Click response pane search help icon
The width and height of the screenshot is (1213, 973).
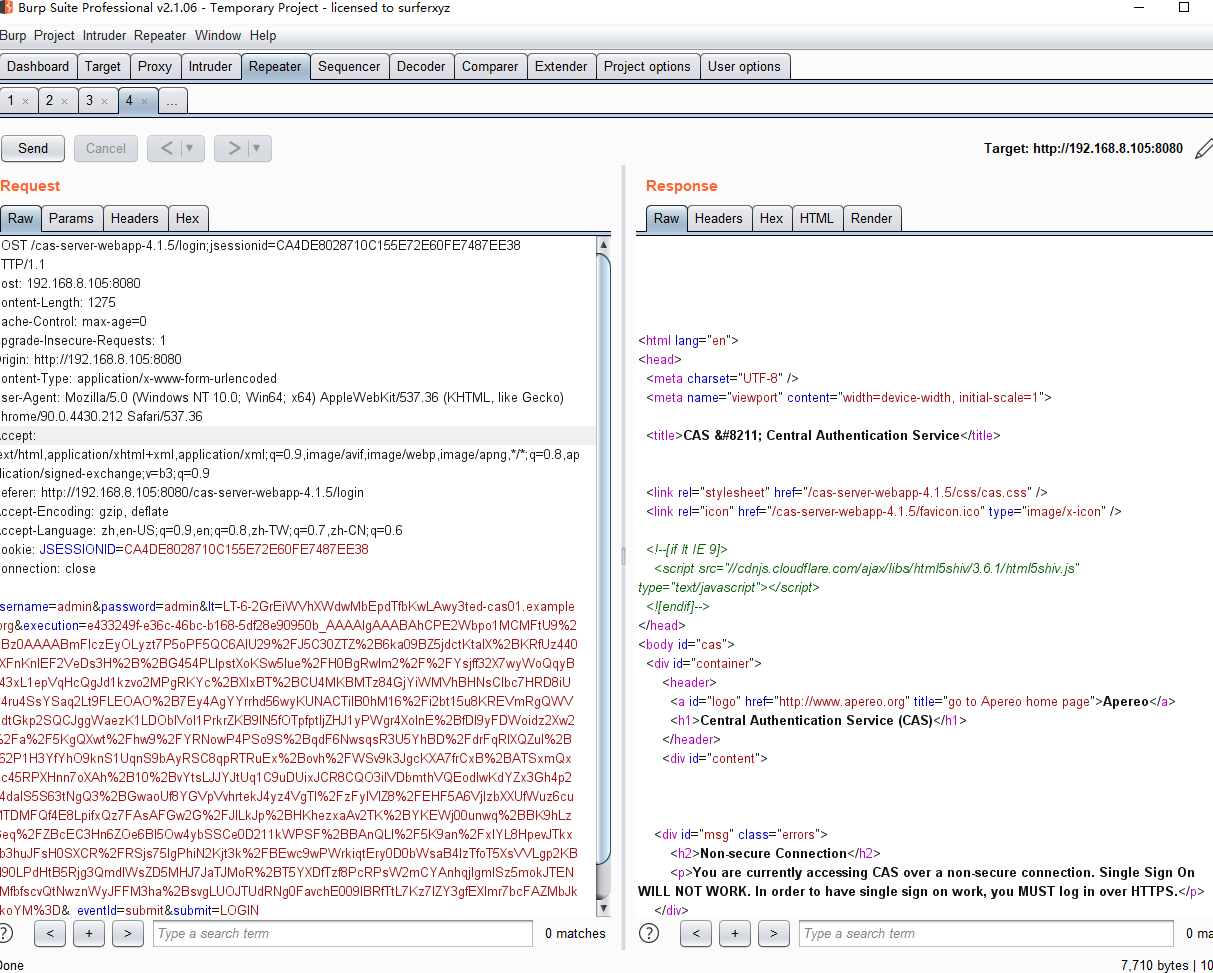coord(649,933)
